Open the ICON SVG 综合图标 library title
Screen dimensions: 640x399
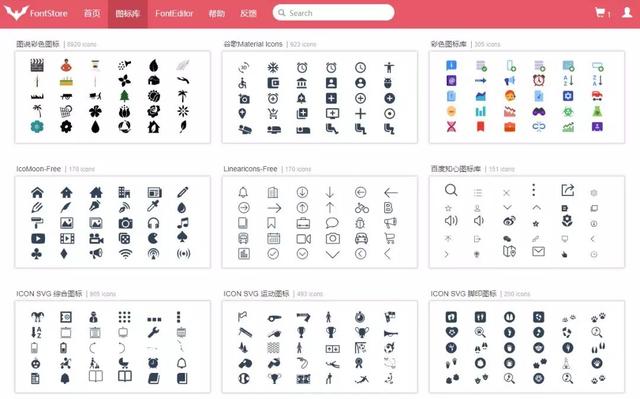click(49, 293)
